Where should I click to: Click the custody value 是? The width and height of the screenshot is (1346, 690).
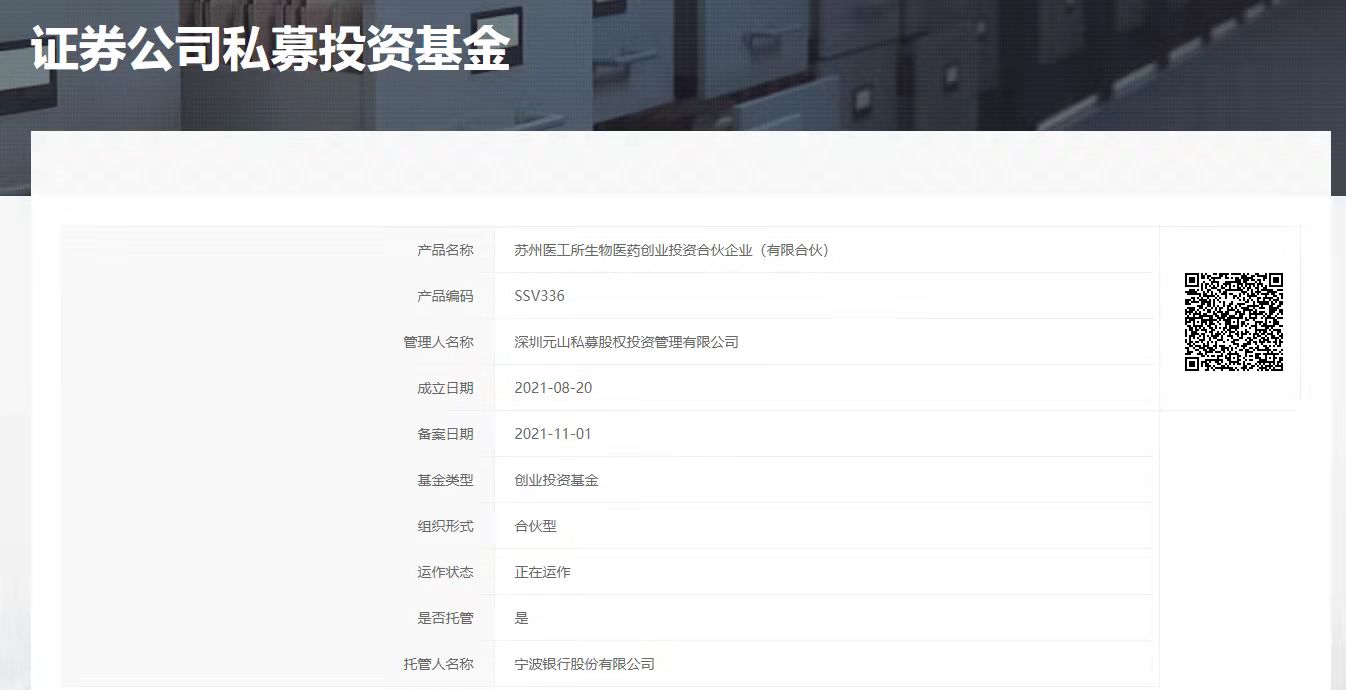[521, 618]
